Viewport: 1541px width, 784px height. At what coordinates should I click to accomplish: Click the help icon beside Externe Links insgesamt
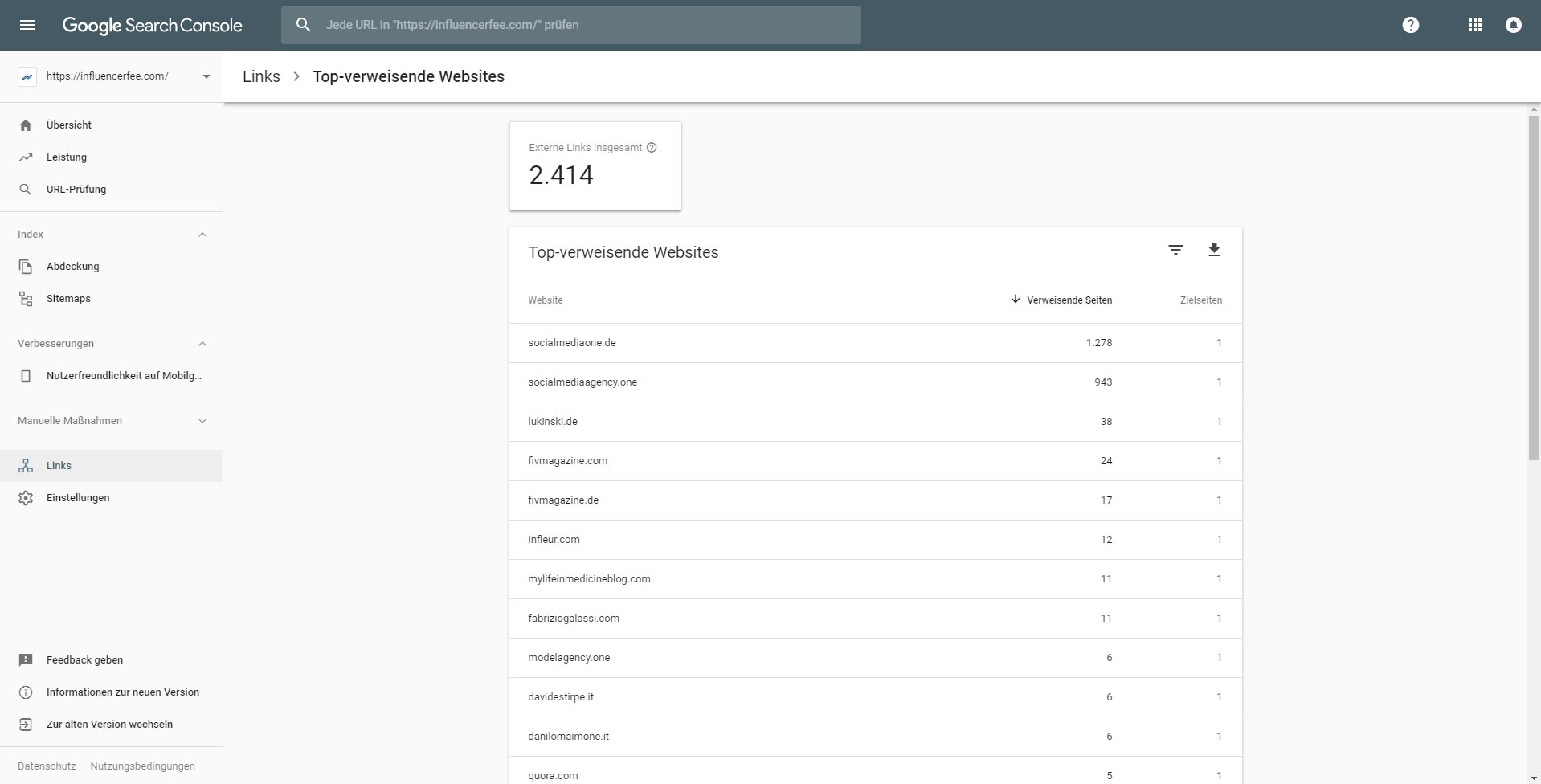[652, 147]
